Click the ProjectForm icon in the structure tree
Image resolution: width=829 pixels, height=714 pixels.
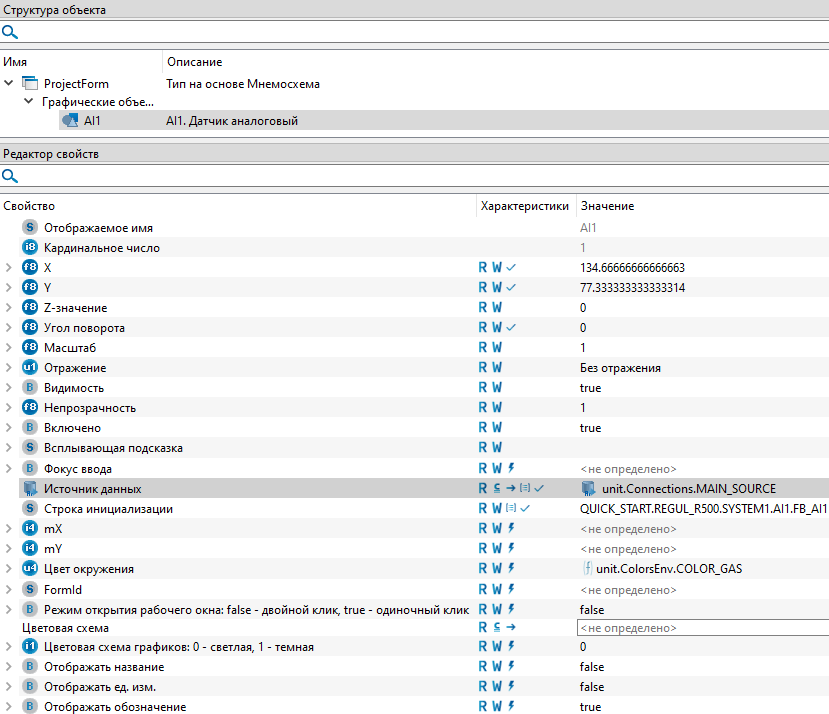tap(29, 84)
